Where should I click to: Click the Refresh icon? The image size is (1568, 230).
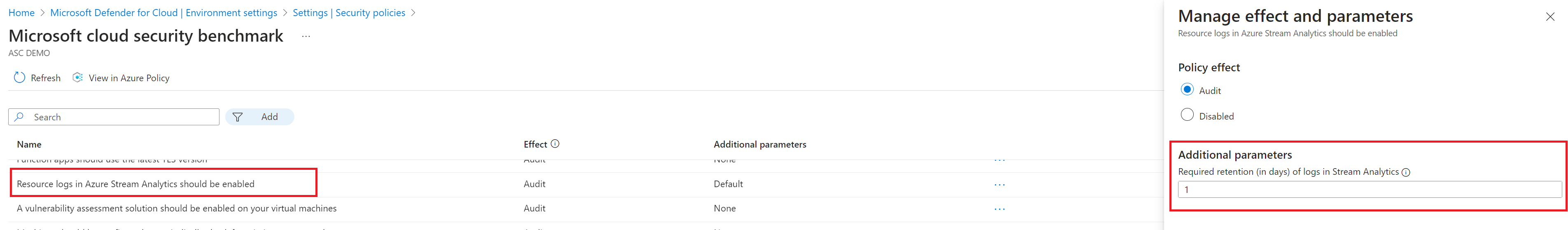click(x=19, y=77)
